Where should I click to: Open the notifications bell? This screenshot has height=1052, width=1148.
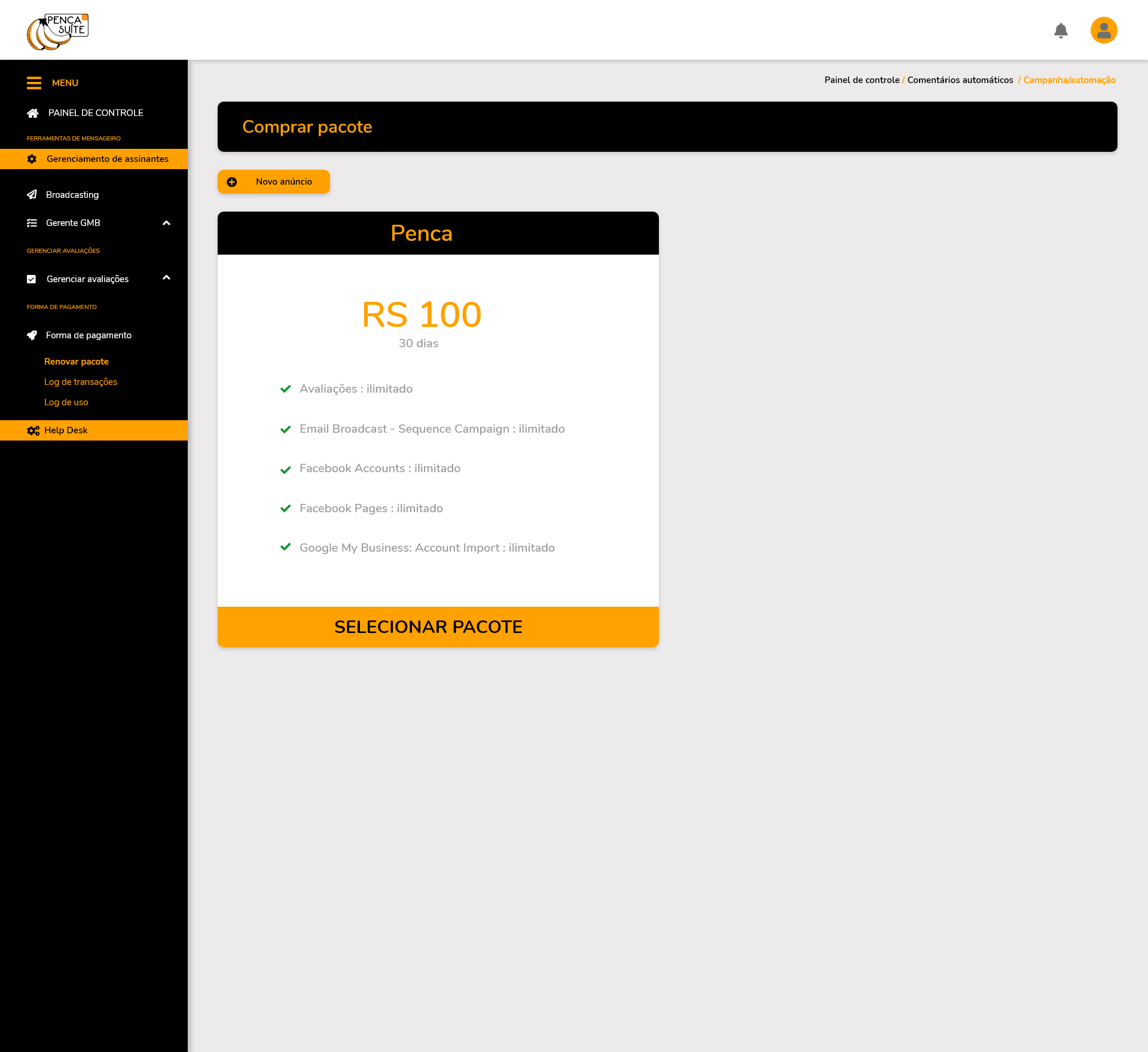pyautogui.click(x=1061, y=30)
